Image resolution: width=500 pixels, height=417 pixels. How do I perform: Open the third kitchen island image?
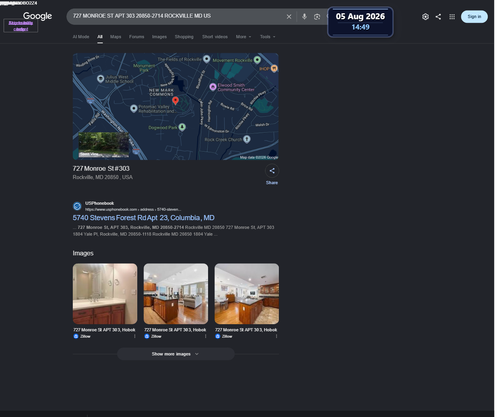click(x=247, y=294)
